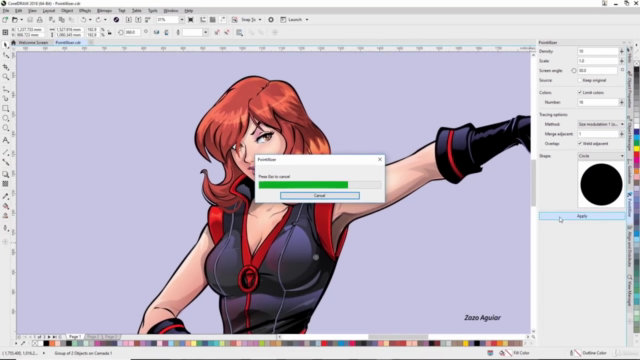Switch to the Welcome Screen tab

(x=33, y=42)
